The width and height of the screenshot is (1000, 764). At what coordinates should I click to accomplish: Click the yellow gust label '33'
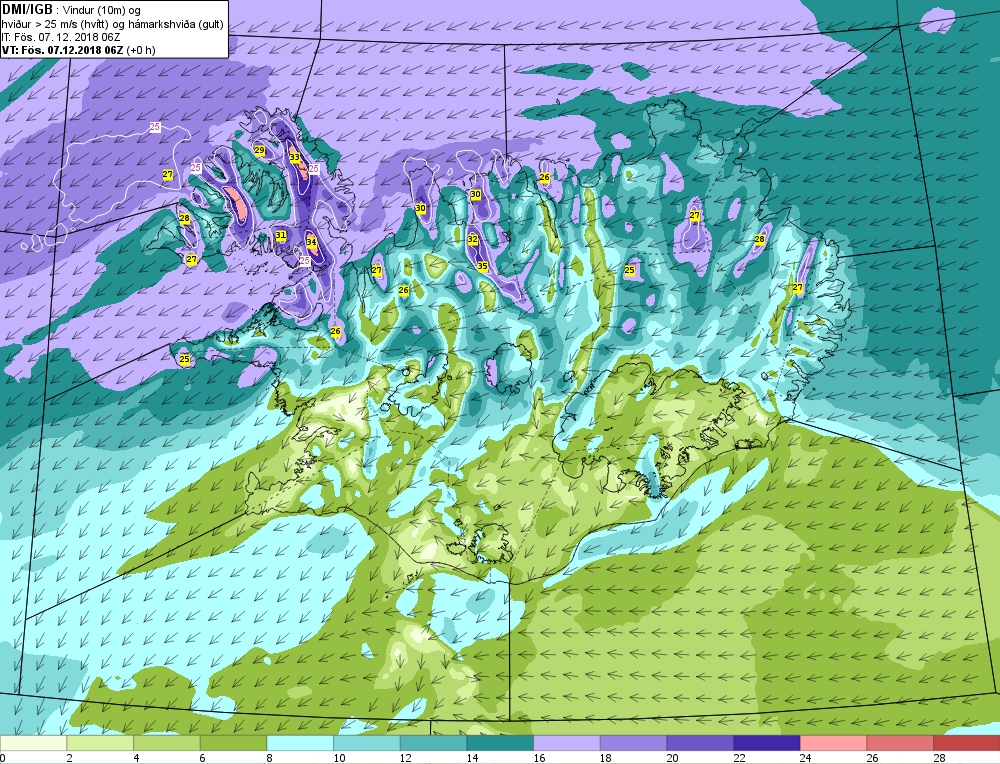coord(294,157)
